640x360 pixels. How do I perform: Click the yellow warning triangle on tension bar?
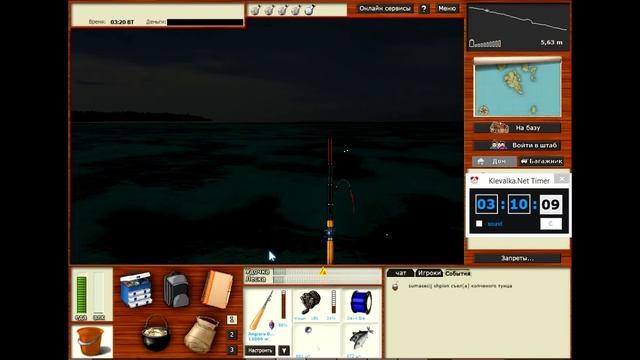click(x=323, y=271)
